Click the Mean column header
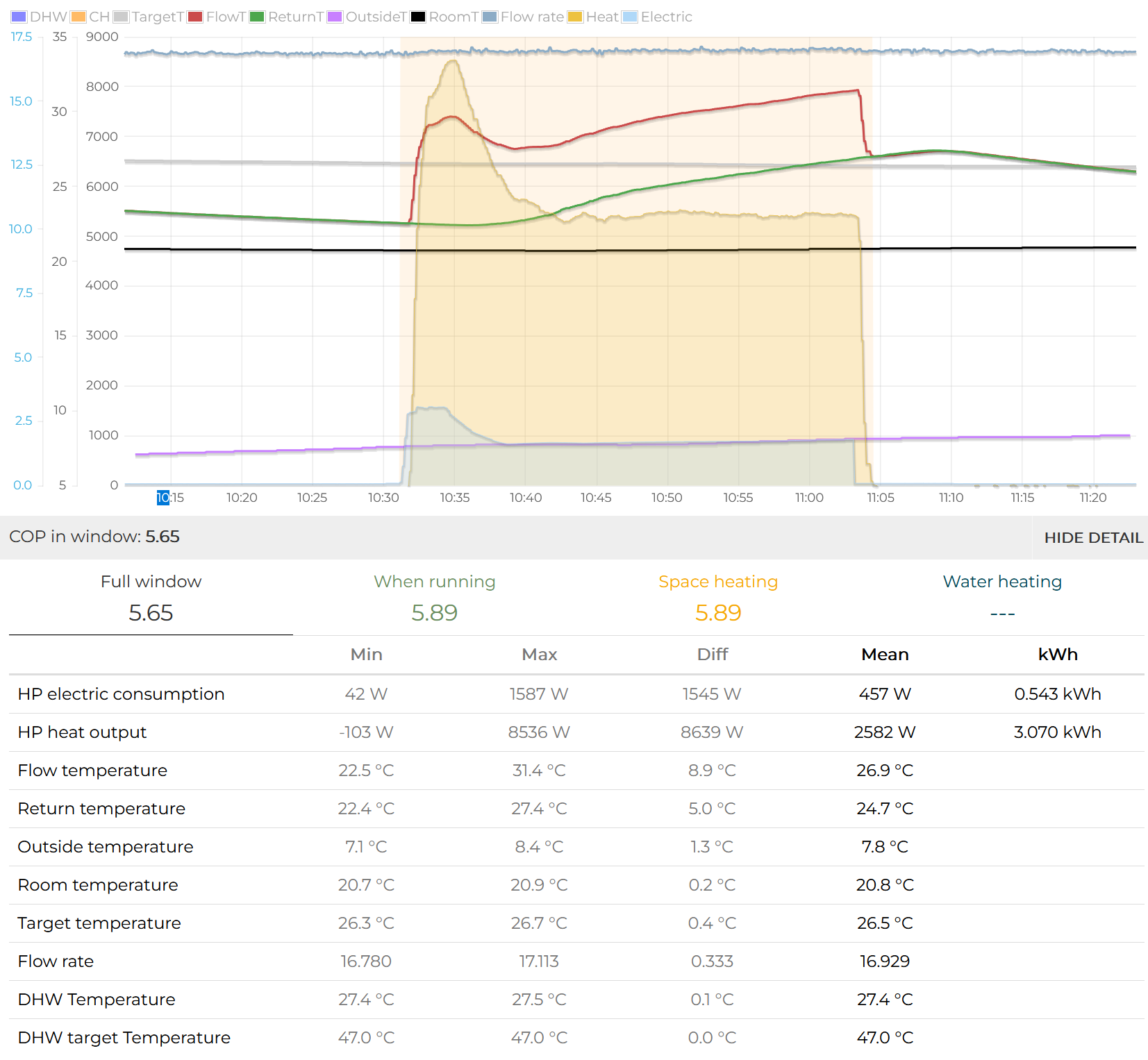The image size is (1148, 1060). click(885, 655)
